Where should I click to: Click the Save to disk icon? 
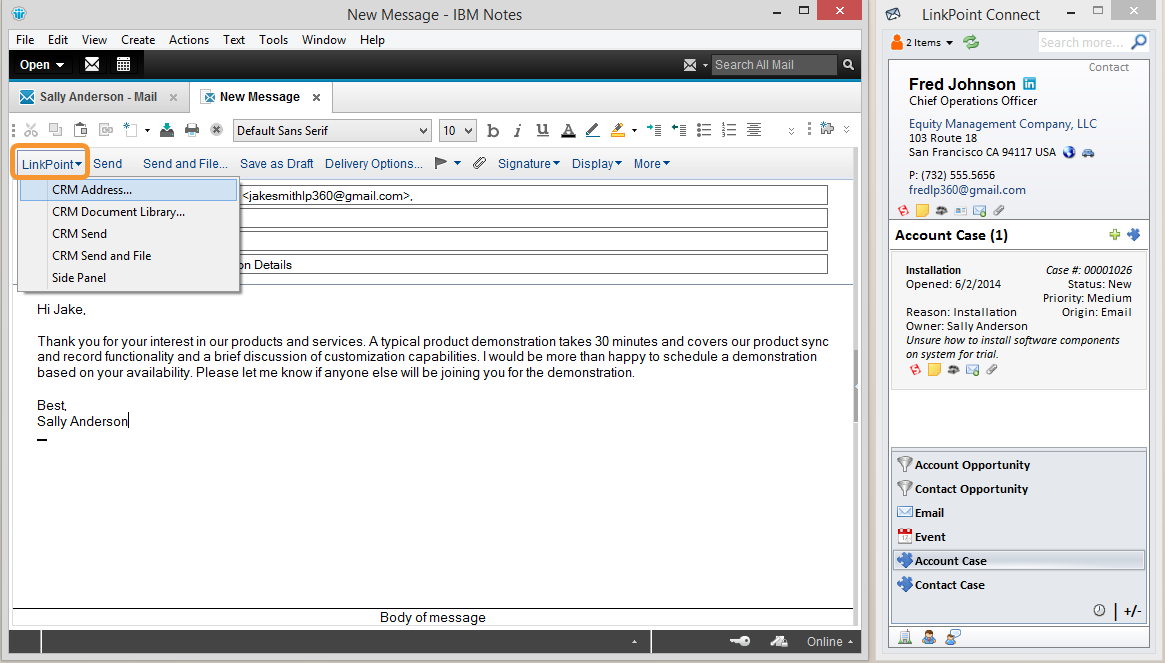click(x=167, y=130)
